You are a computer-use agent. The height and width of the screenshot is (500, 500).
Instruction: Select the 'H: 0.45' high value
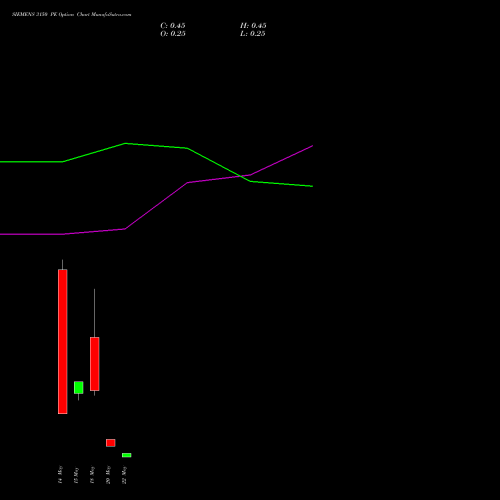tap(253, 26)
